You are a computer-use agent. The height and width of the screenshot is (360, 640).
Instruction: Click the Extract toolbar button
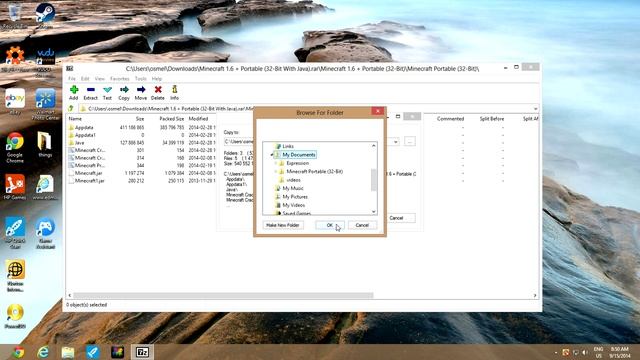tap(91, 93)
